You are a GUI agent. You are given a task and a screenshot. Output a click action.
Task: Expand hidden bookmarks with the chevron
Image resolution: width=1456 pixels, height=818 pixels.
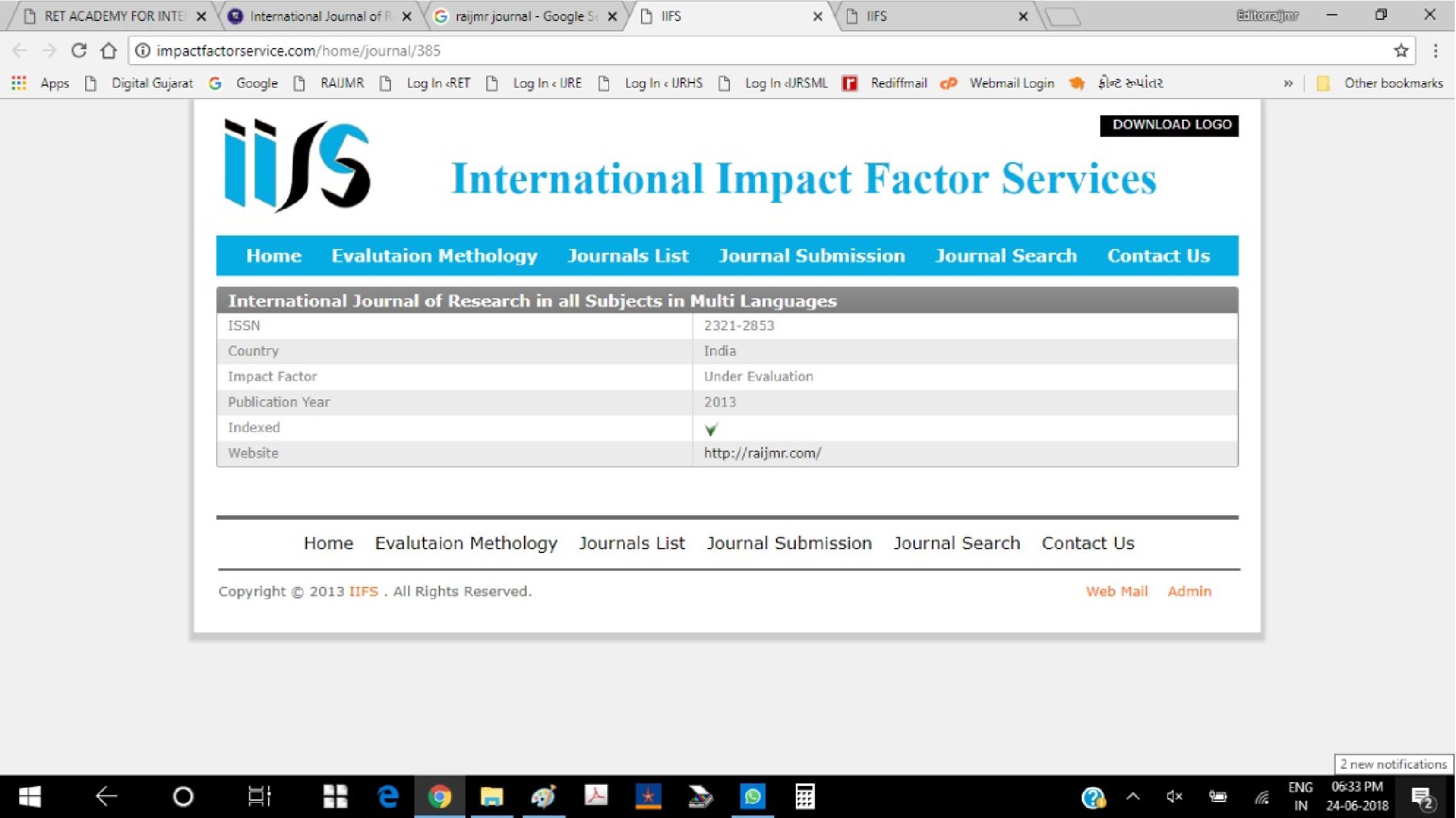click(1288, 83)
